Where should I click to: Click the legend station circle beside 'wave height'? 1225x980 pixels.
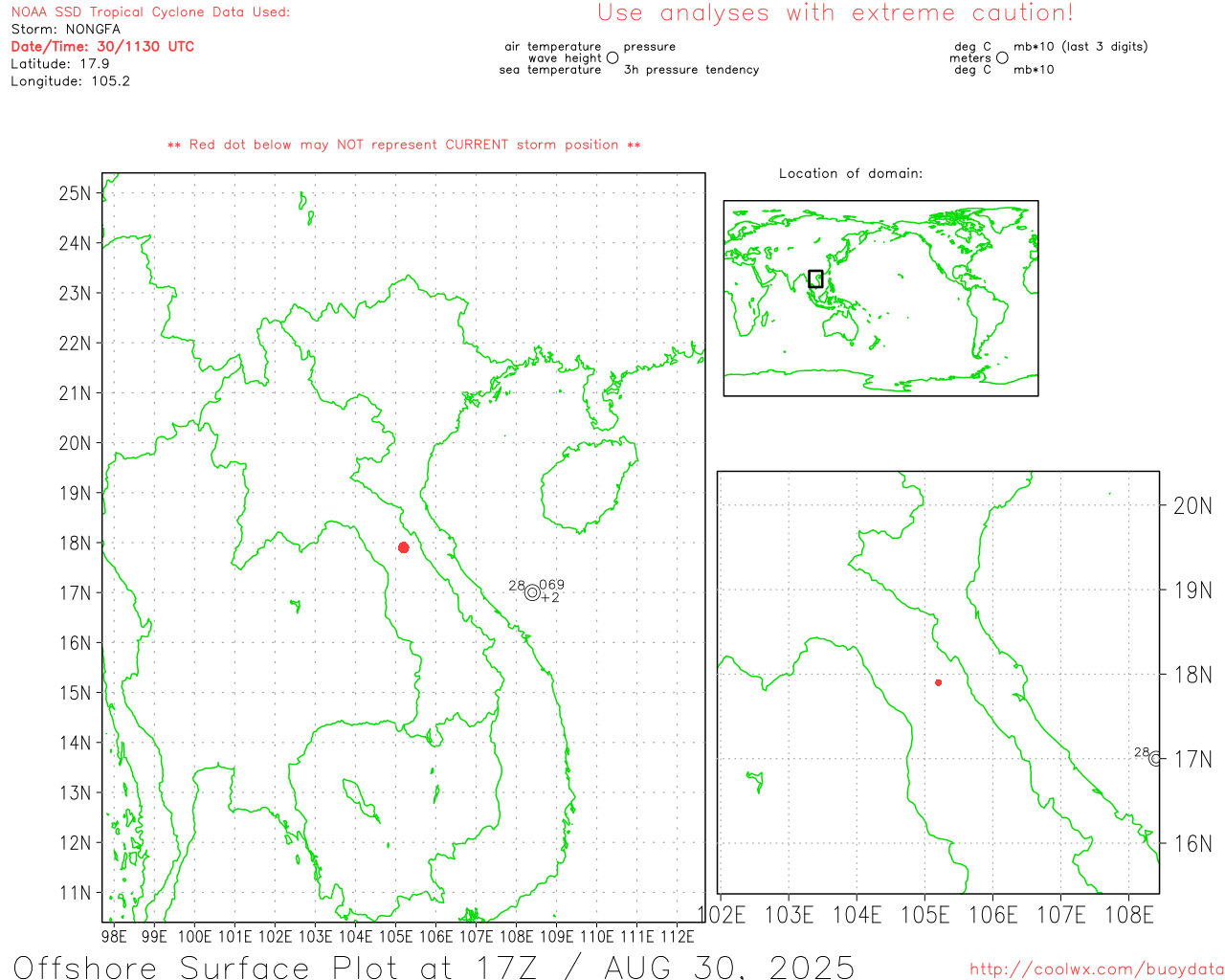pyautogui.click(x=612, y=58)
